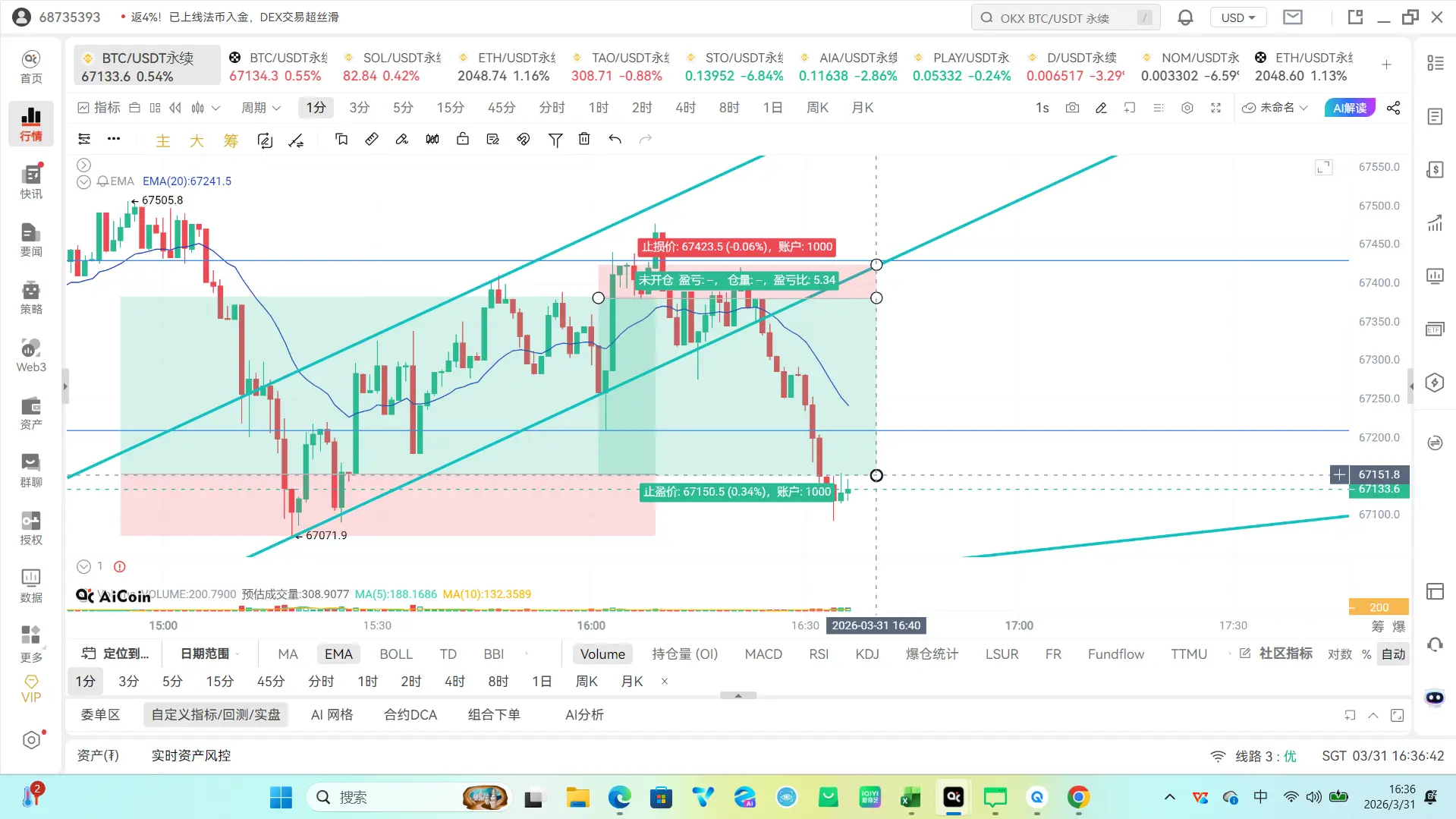This screenshot has height=819, width=1456.
Task: Click the 指标 indicators button
Action: (99, 108)
